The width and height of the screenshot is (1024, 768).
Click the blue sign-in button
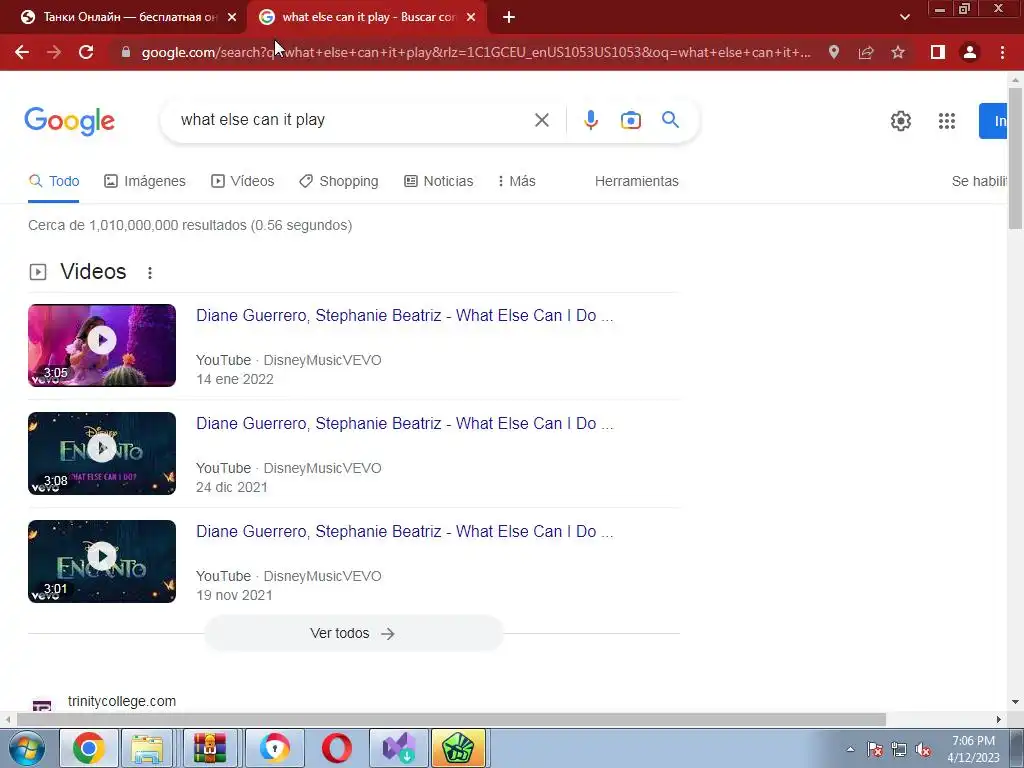993,121
